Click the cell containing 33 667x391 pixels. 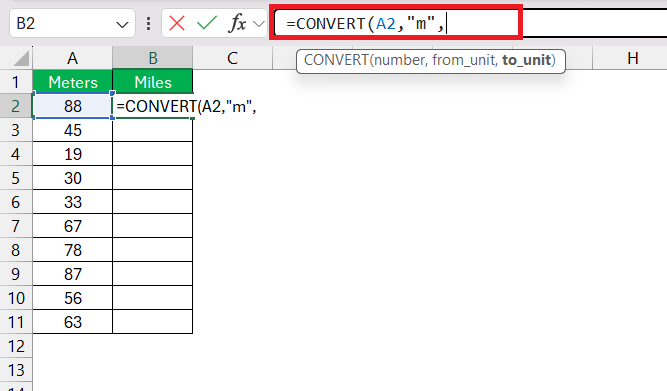[73, 202]
